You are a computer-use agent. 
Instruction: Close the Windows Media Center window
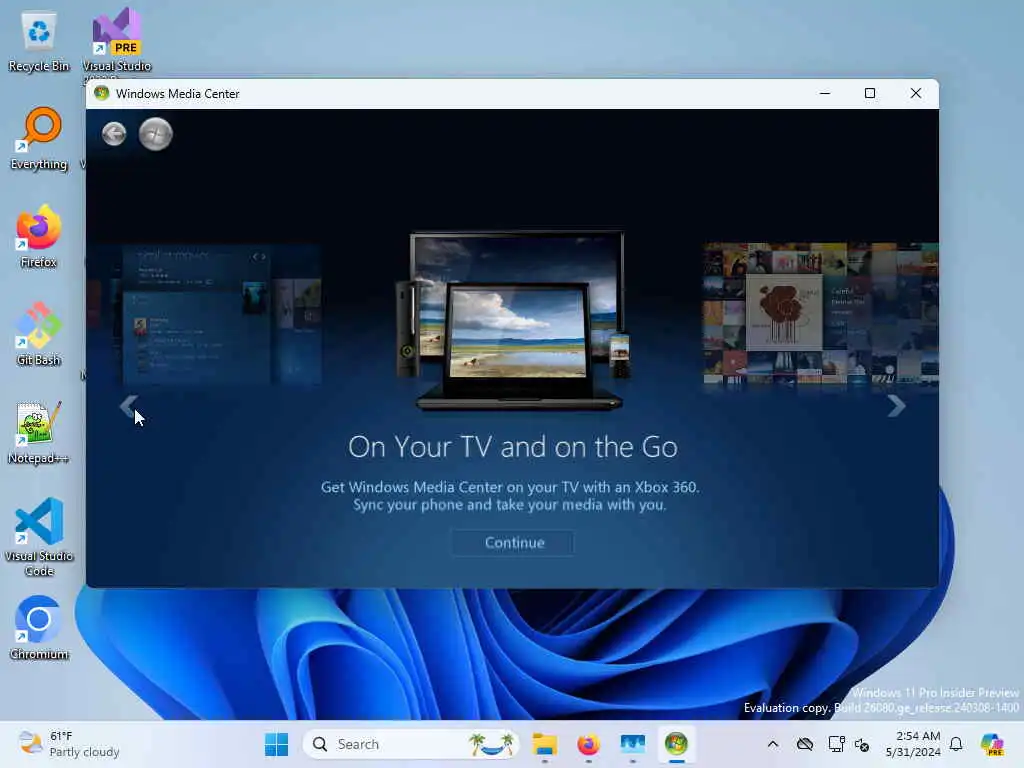[916, 93]
